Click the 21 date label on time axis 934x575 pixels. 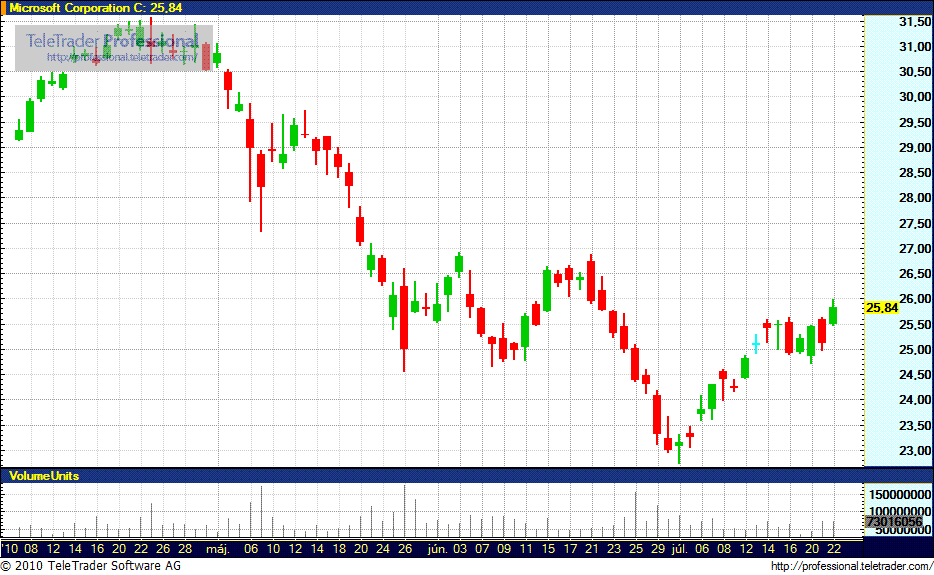click(x=591, y=549)
